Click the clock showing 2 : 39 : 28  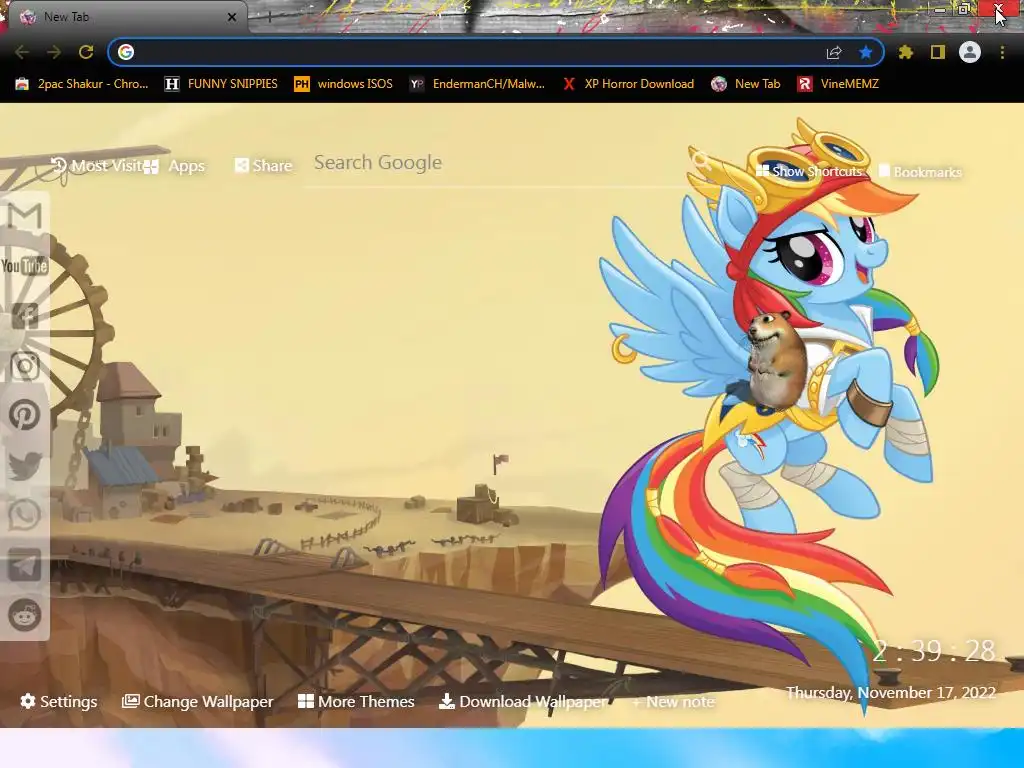tap(935, 651)
